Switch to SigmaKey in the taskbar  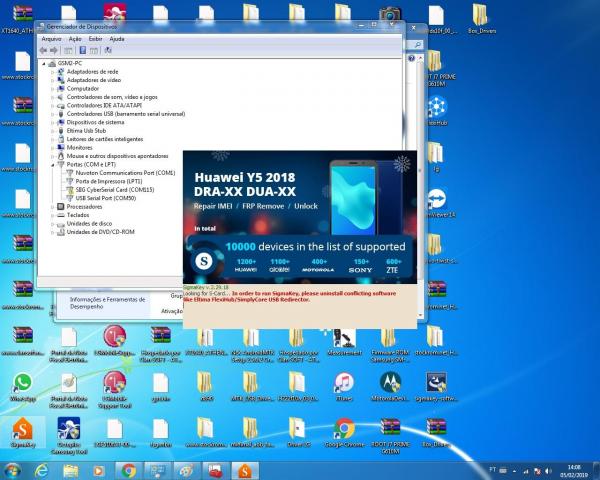[x=245, y=471]
